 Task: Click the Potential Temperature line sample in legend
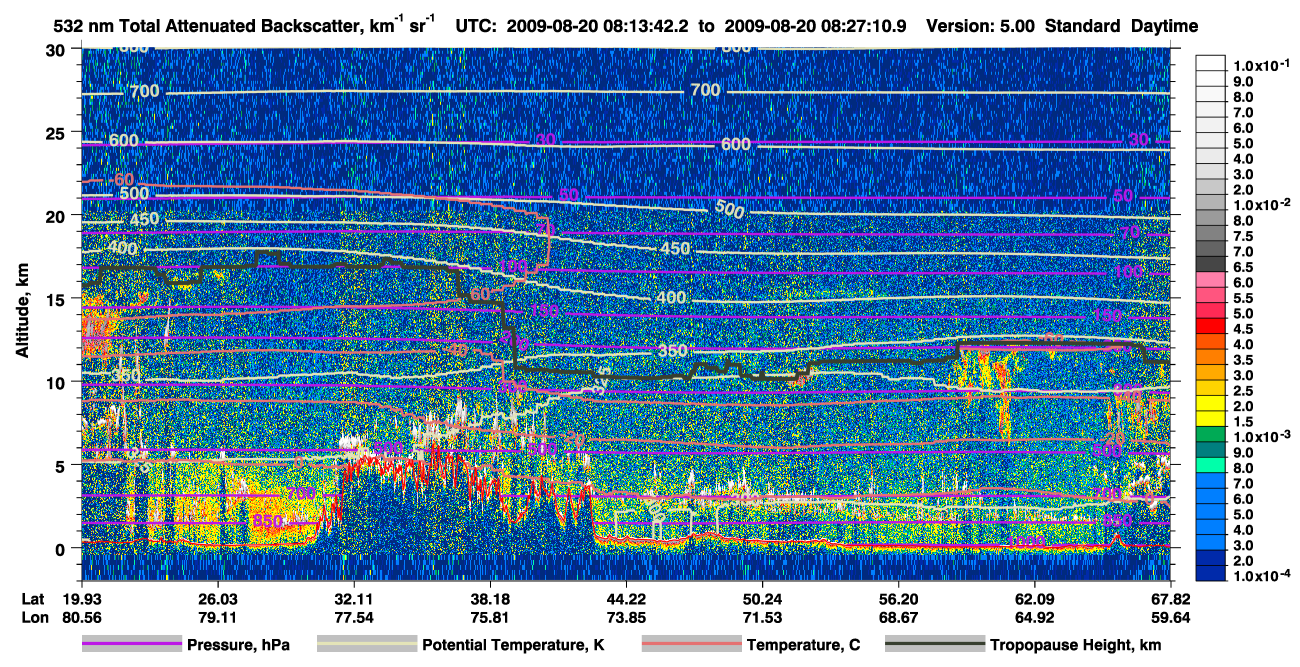click(x=367, y=645)
